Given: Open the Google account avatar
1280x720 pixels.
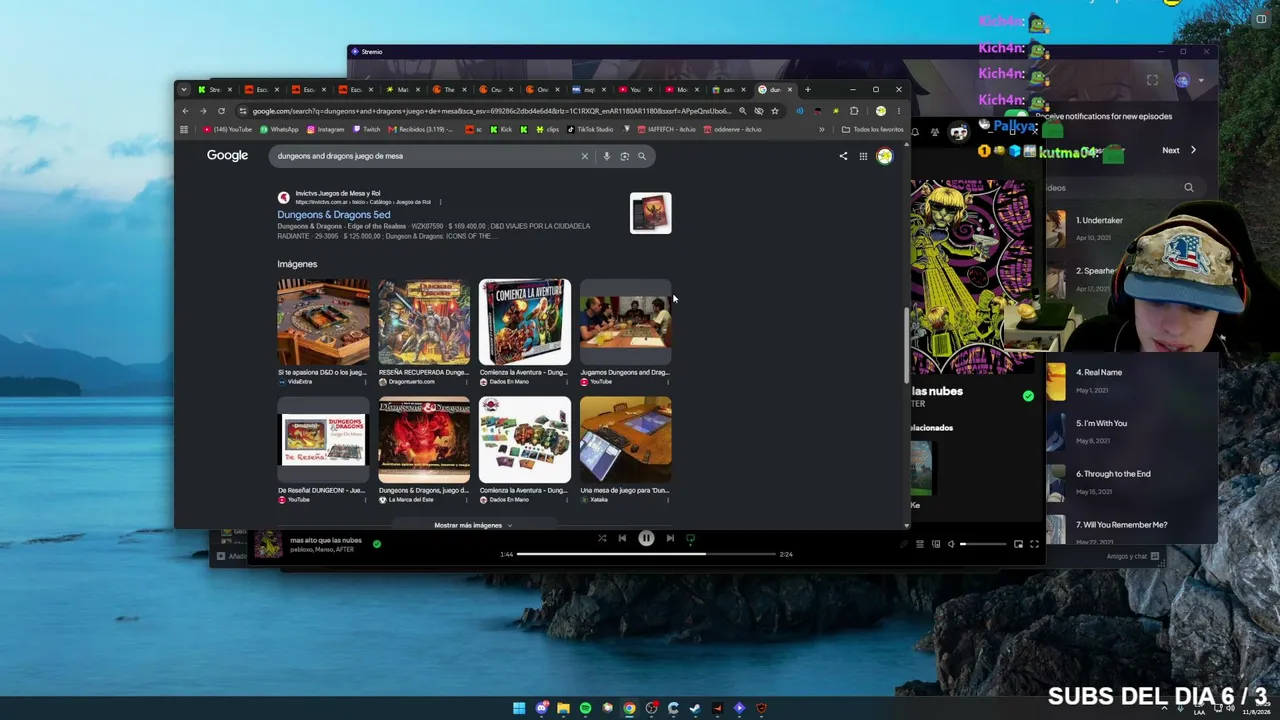Looking at the screenshot, I should click(884, 156).
